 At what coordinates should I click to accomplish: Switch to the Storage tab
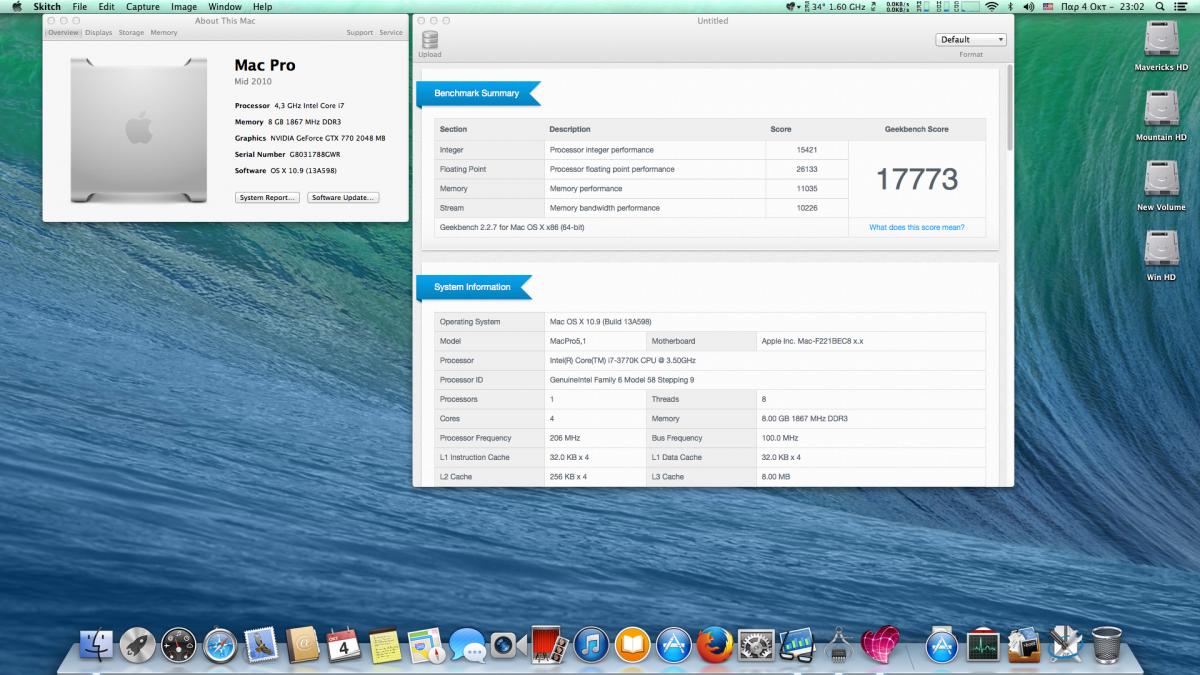pyautogui.click(x=131, y=32)
